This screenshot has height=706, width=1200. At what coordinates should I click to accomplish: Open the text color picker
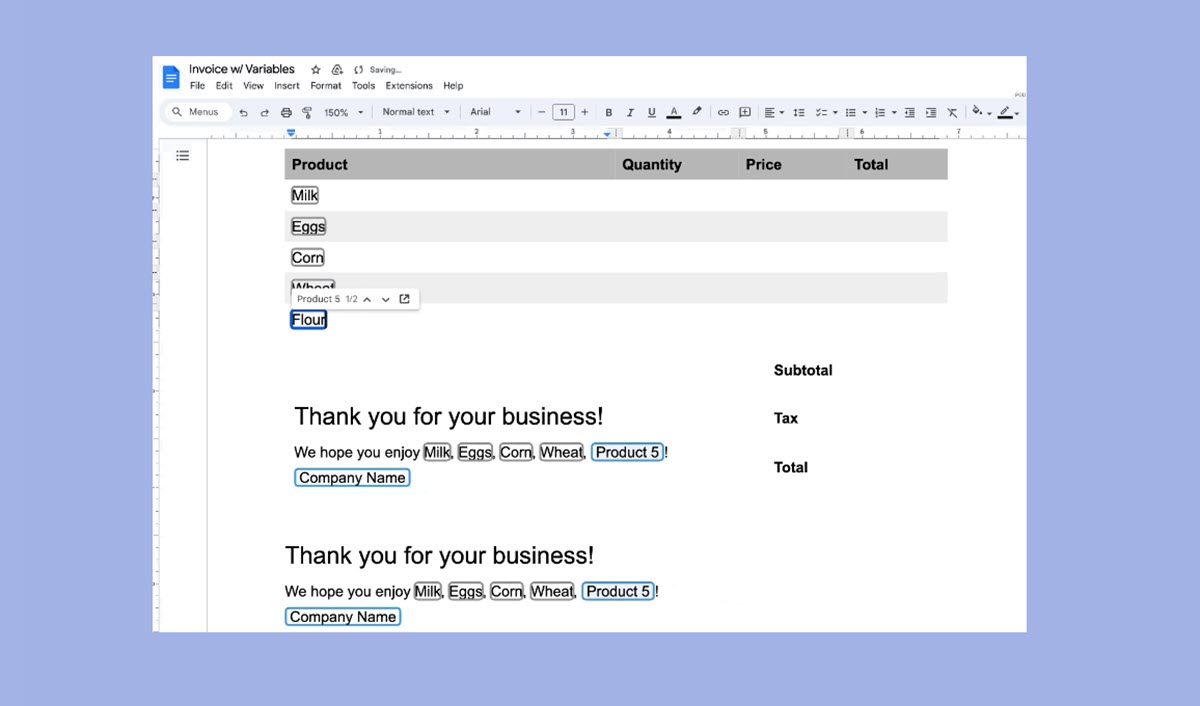pyautogui.click(x=674, y=113)
